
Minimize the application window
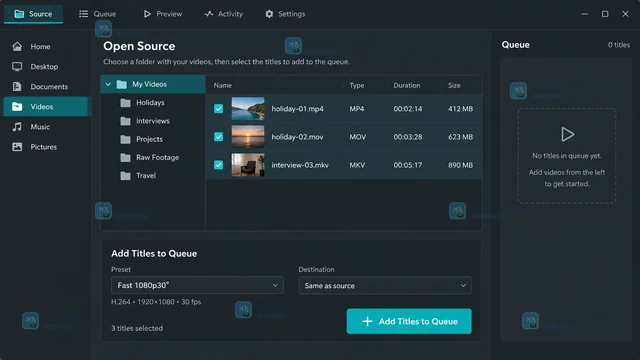coord(584,14)
